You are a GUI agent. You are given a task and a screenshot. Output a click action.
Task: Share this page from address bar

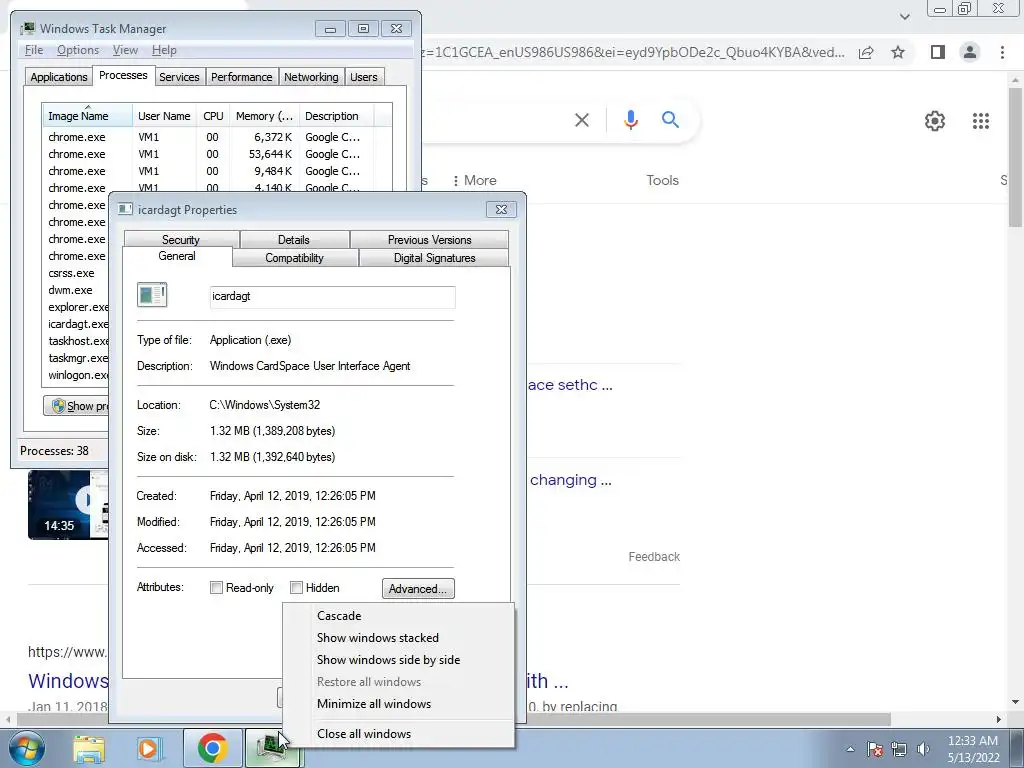(x=866, y=52)
